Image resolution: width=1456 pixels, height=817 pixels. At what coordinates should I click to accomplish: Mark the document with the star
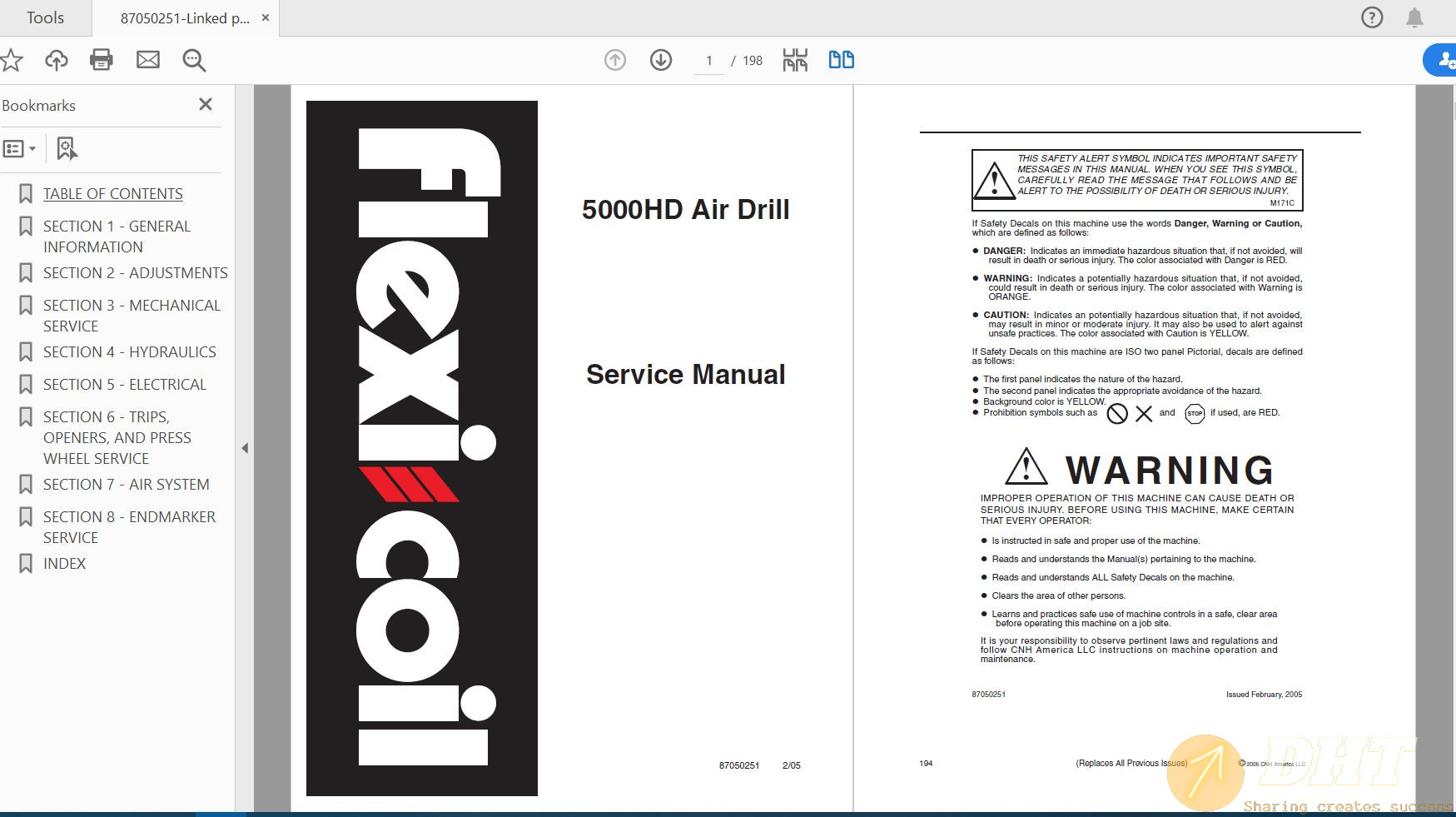click(11, 59)
